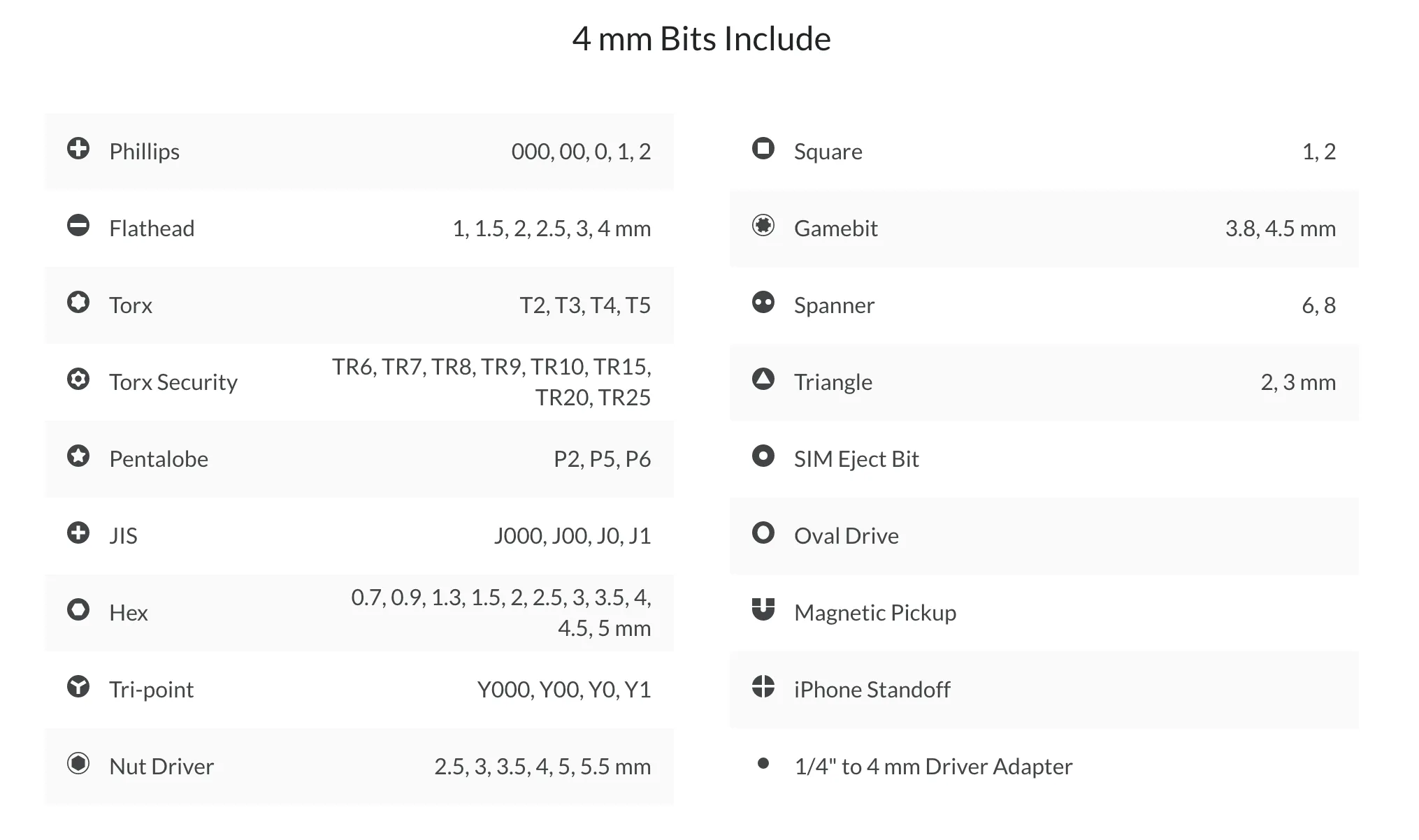Click the Square bit icon
Image resolution: width=1419 pixels, height=840 pixels.
tap(763, 148)
